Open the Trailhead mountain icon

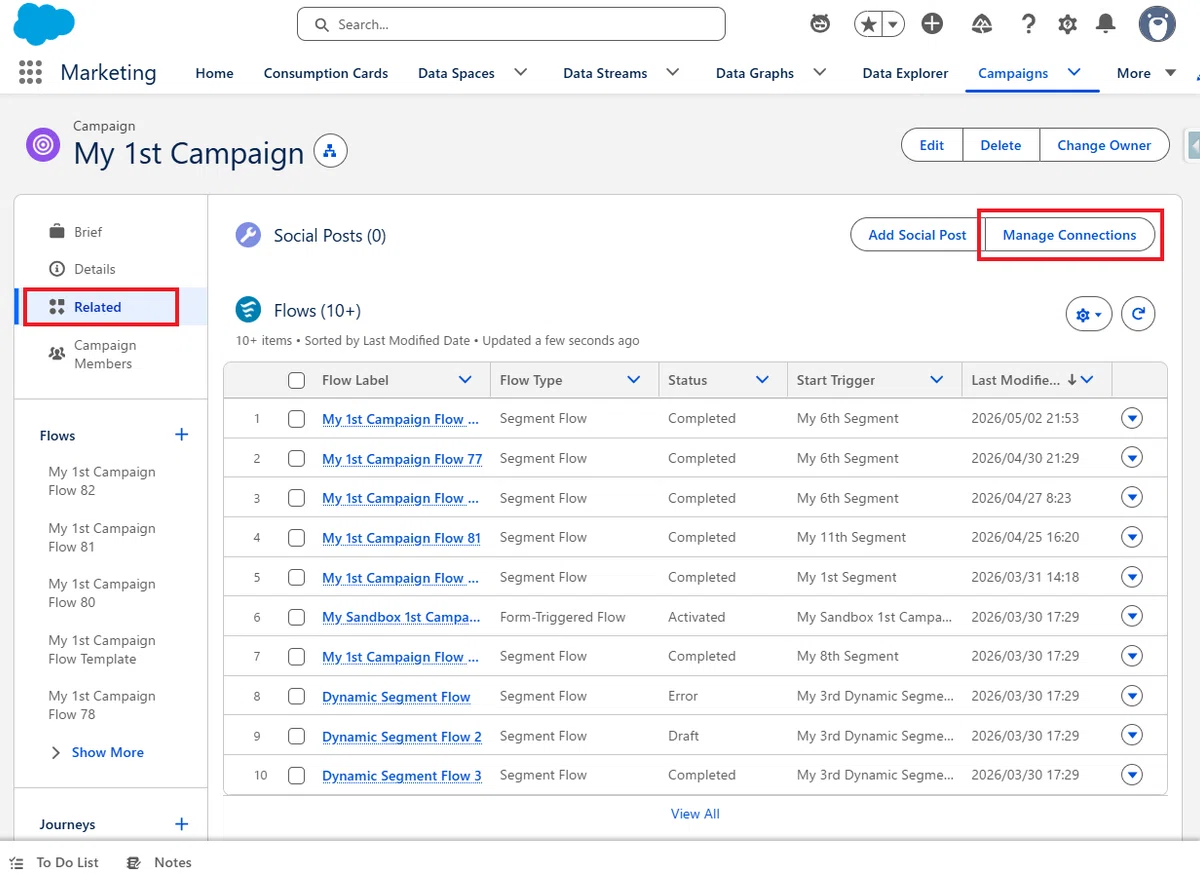[x=981, y=24]
